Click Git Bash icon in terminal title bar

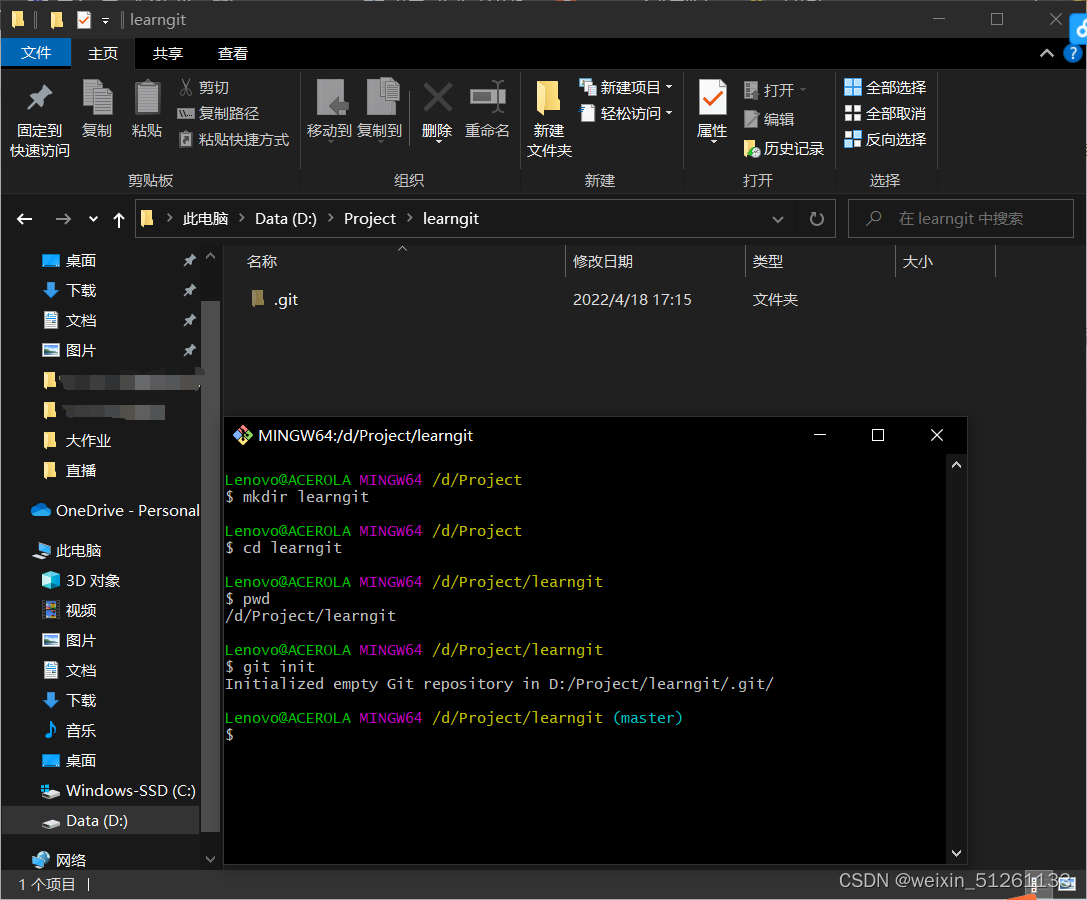click(242, 435)
